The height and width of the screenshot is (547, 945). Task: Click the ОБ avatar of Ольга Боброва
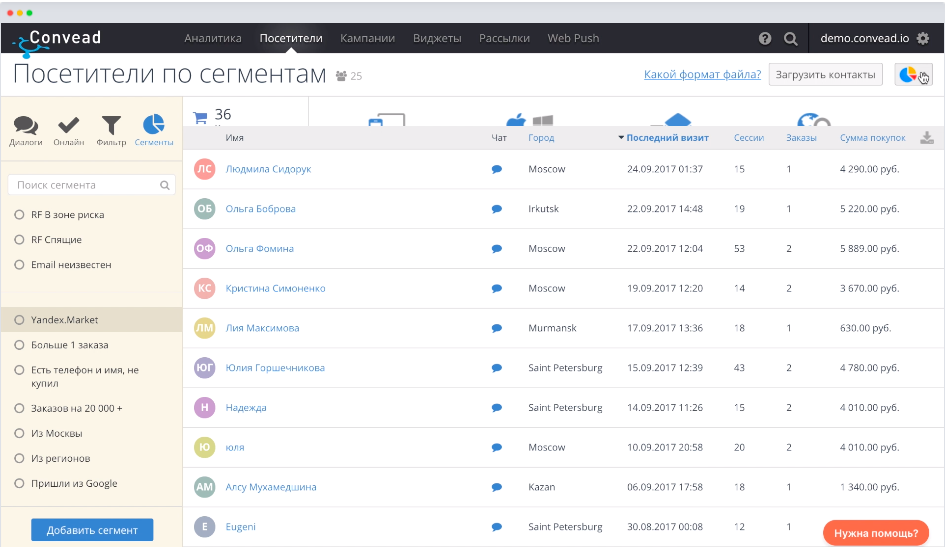click(205, 209)
